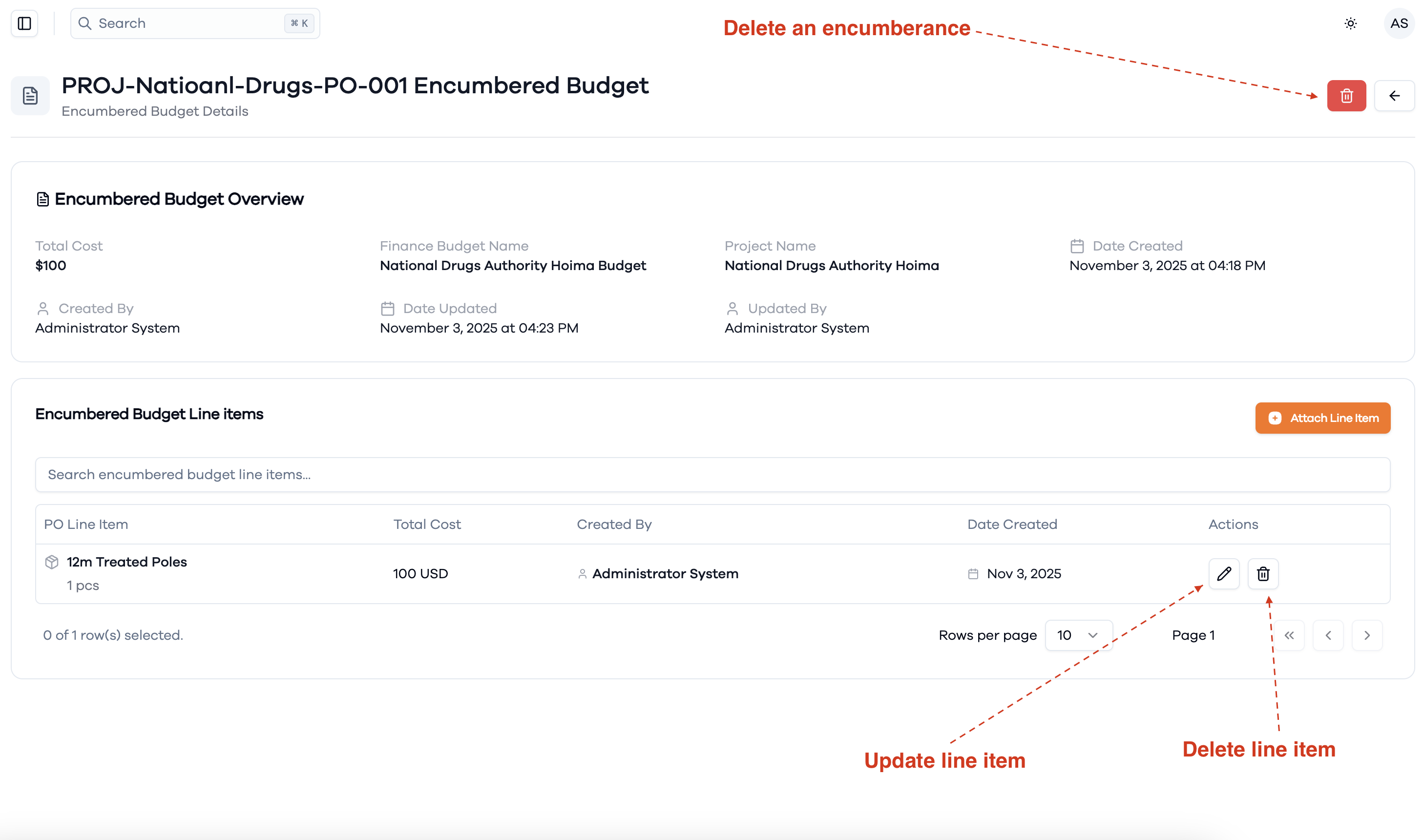
Task: Click the $100 total cost value
Action: pyautogui.click(x=51, y=266)
